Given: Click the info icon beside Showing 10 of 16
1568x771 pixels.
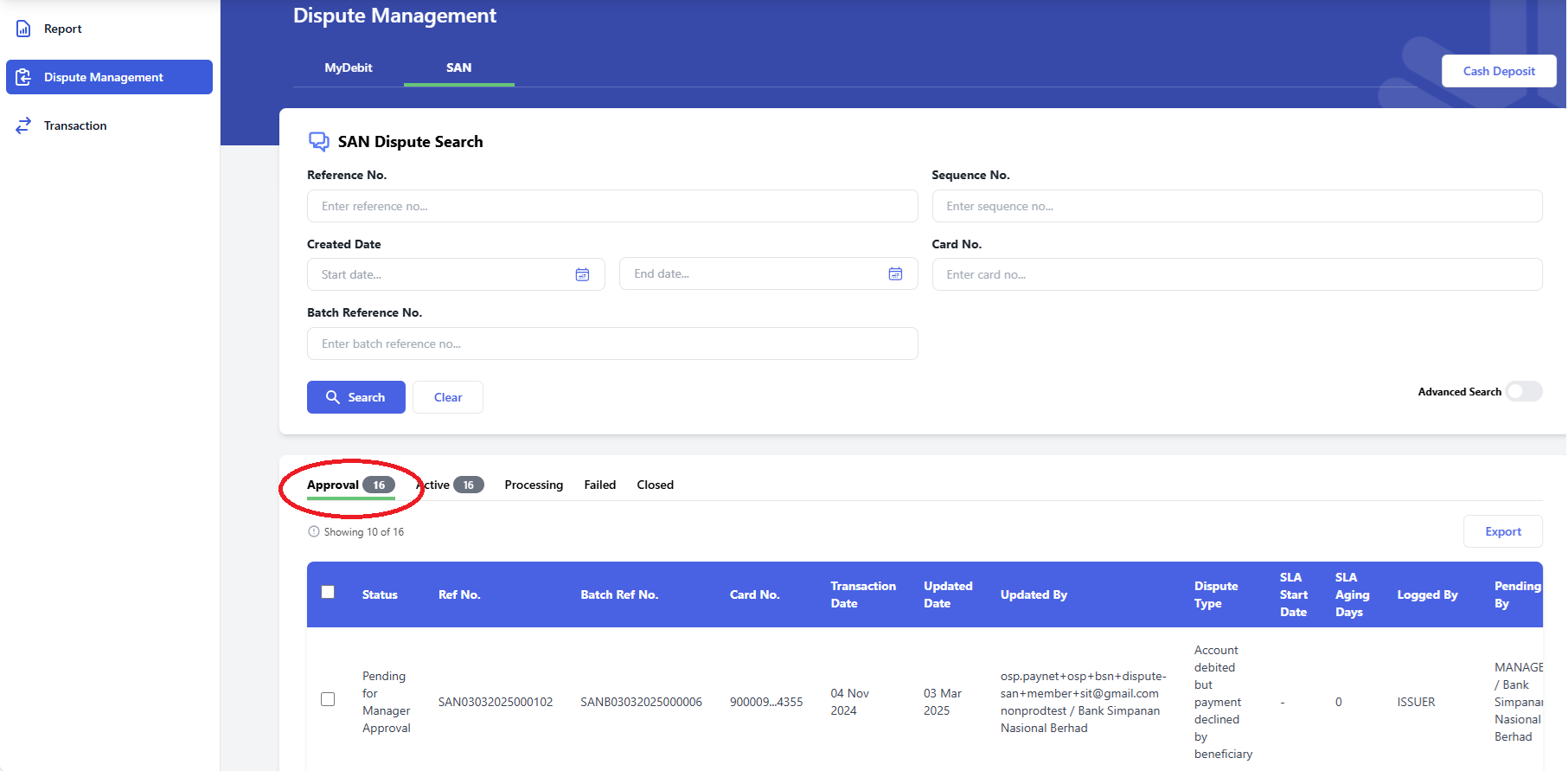Looking at the screenshot, I should (x=314, y=531).
